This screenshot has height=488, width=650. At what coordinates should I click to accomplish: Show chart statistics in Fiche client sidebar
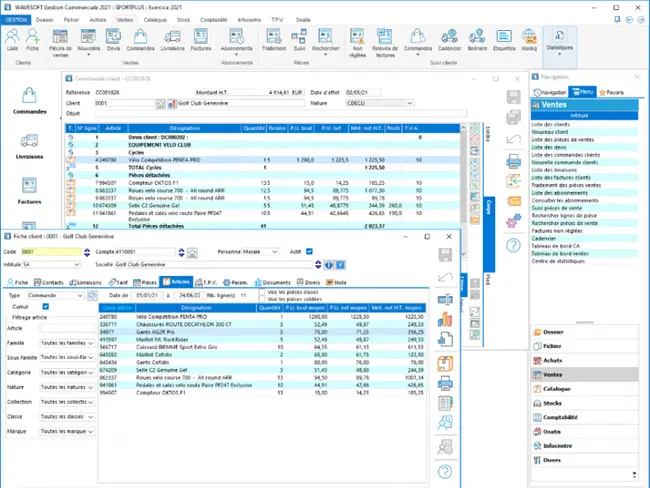[445, 319]
